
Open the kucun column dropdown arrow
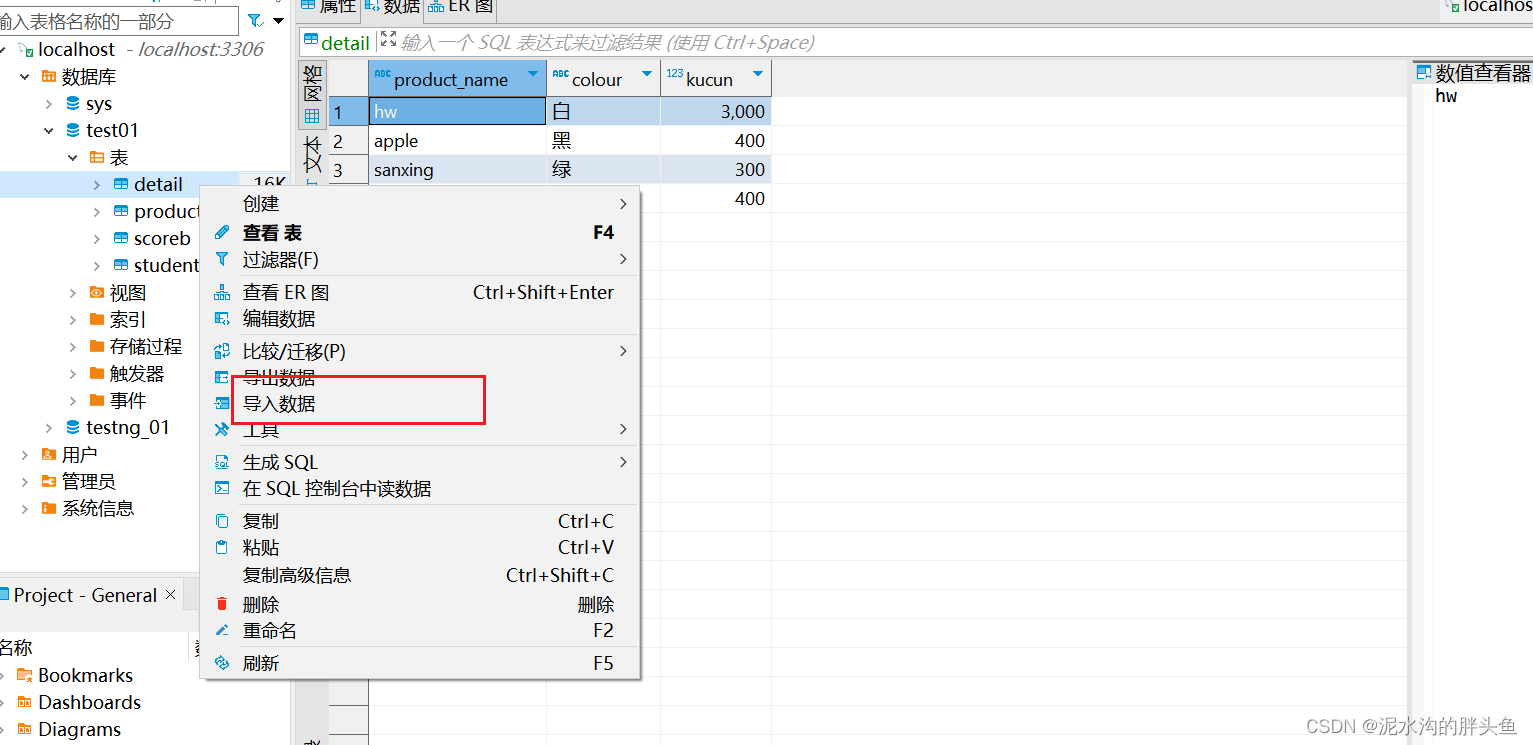click(758, 75)
